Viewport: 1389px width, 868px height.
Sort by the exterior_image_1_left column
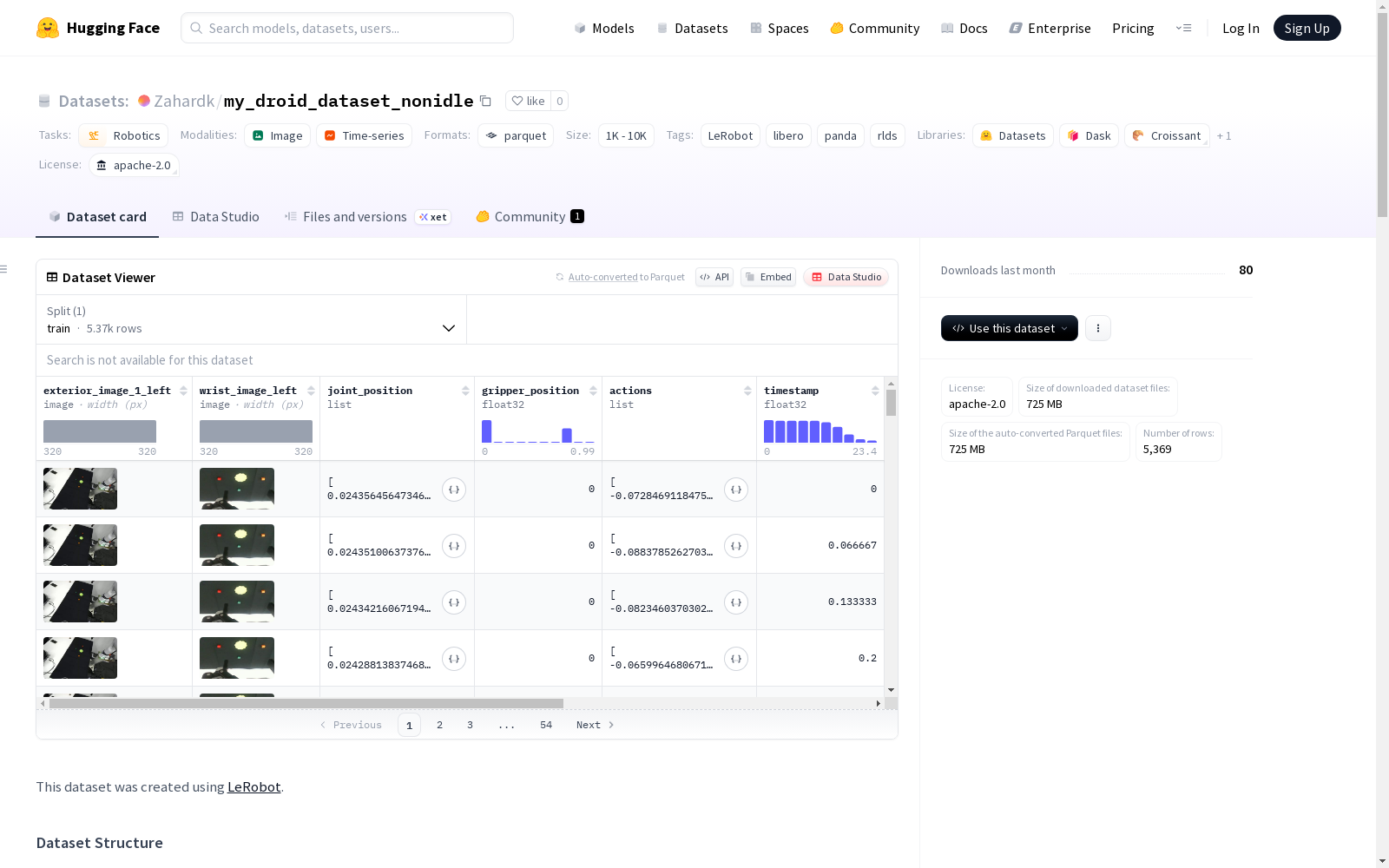coord(183,391)
